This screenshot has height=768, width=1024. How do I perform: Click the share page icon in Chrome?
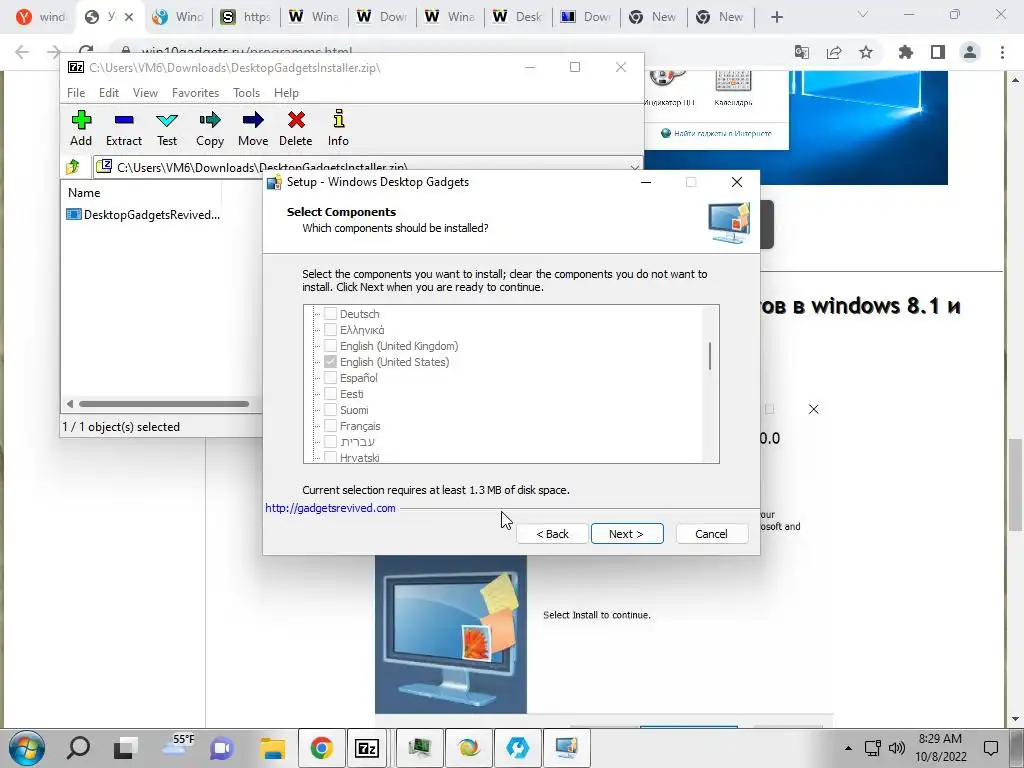tap(834, 52)
